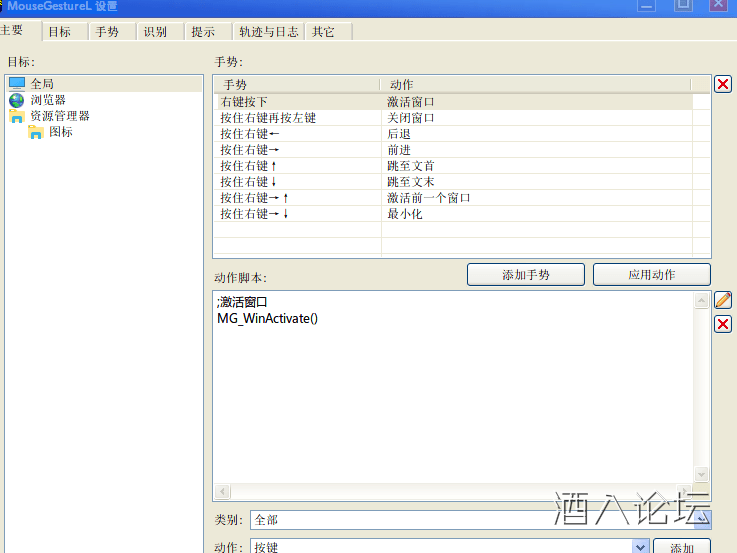Click the script box's left scroll arrow
The height and width of the screenshot is (553, 737).
pyautogui.click(x=222, y=492)
